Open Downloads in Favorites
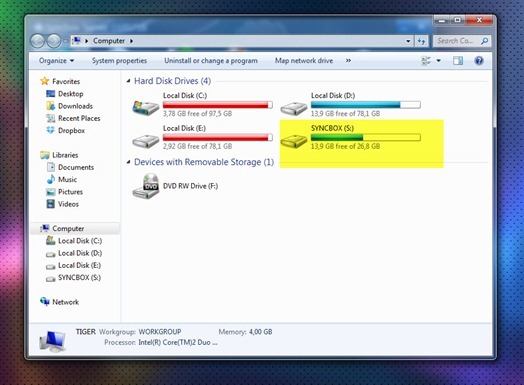The image size is (524, 385). 75,106
